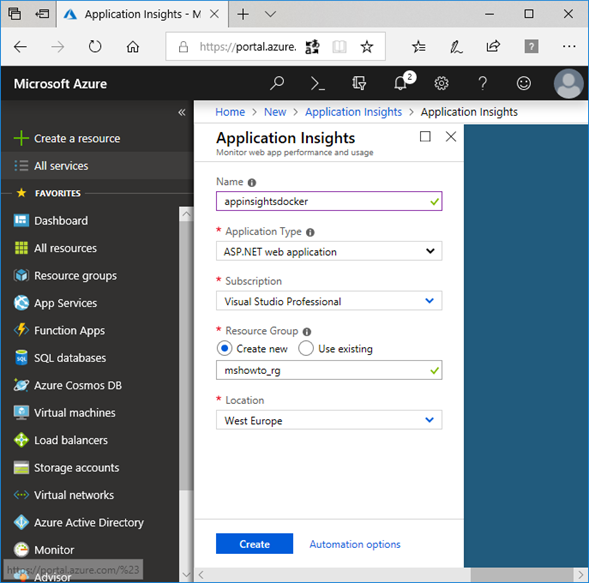This screenshot has height=583, width=589.
Task: Launch Cloud Shell from top bar
Action: (317, 83)
